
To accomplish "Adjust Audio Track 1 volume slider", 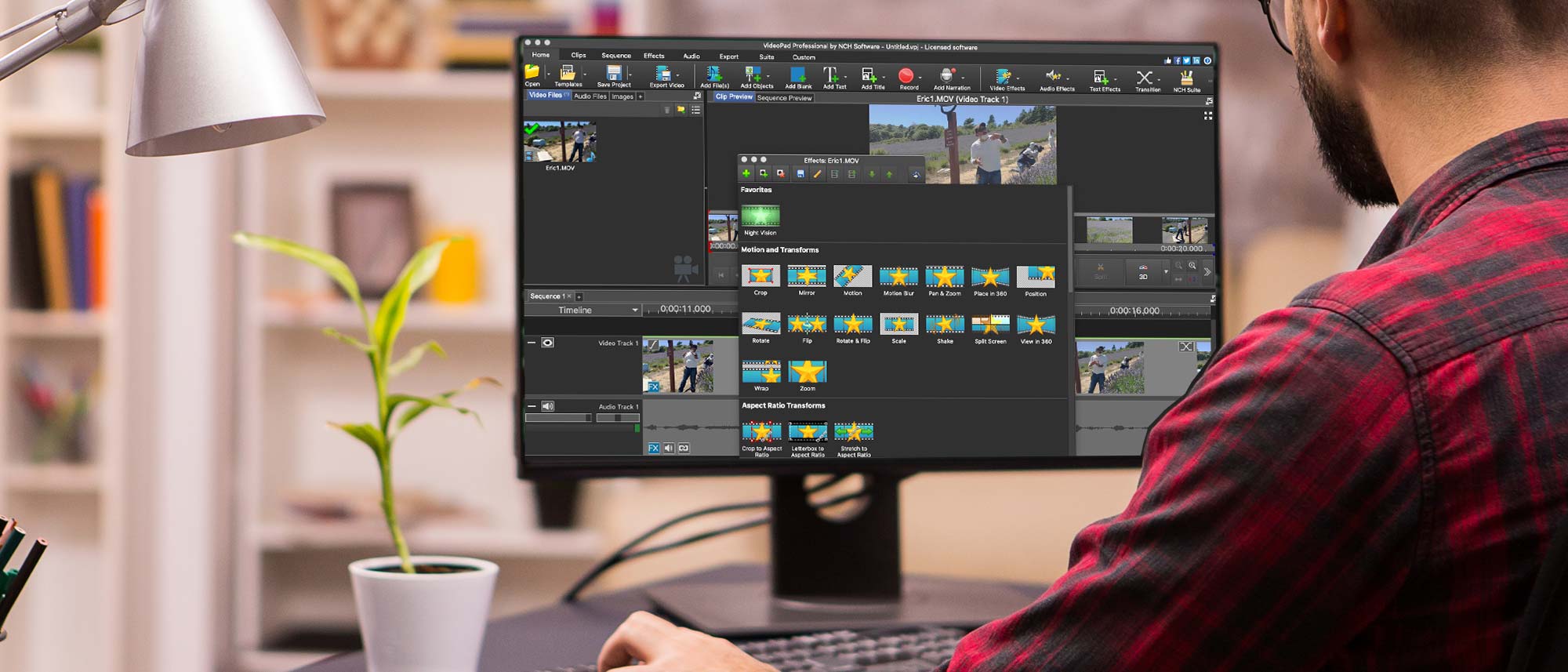I will coord(558,418).
